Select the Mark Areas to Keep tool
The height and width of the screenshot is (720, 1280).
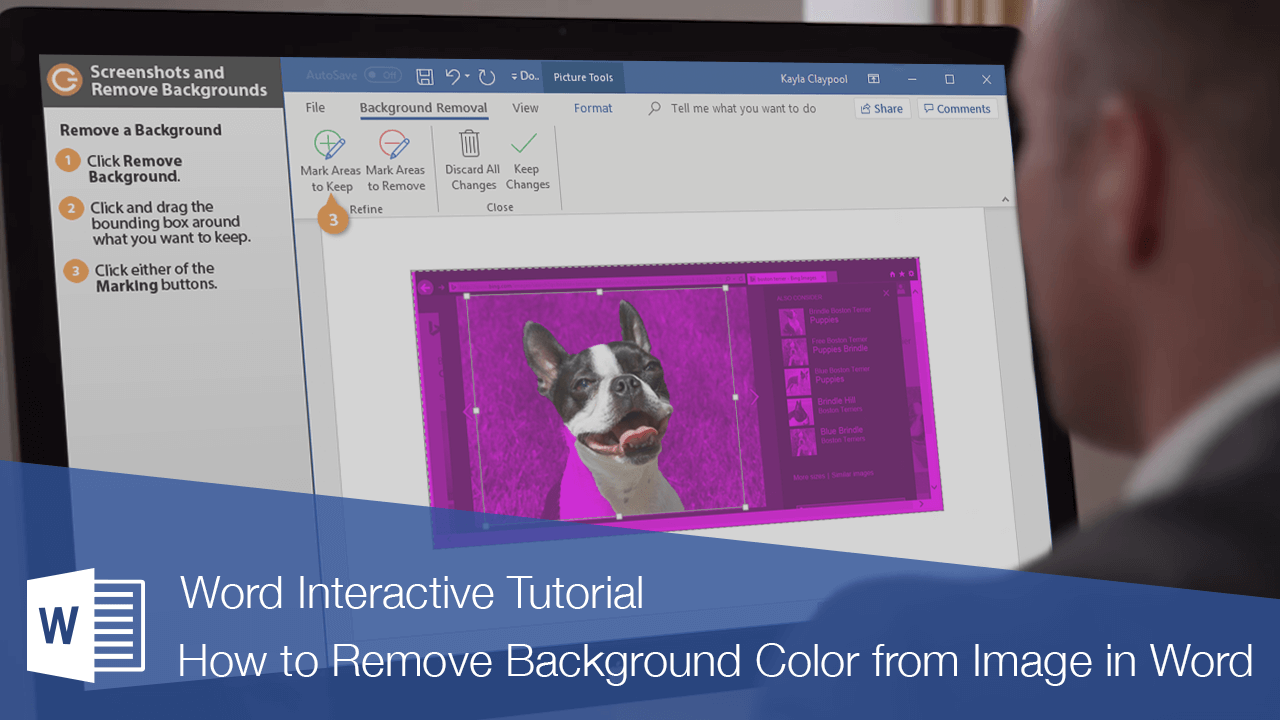pos(331,160)
